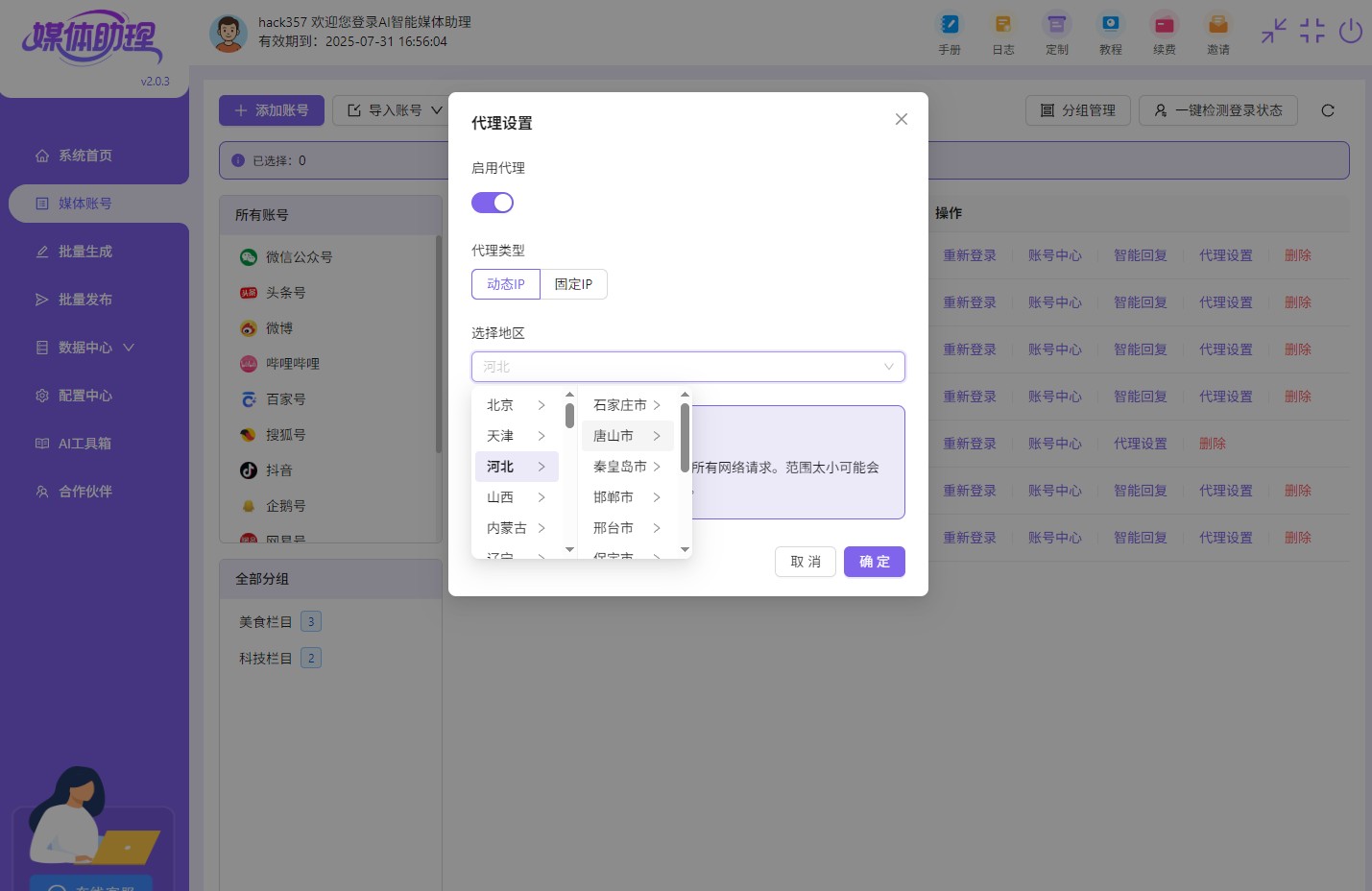1372x891 pixels.
Task: Choose 秦皇岛市 from city list
Action: 627,467
